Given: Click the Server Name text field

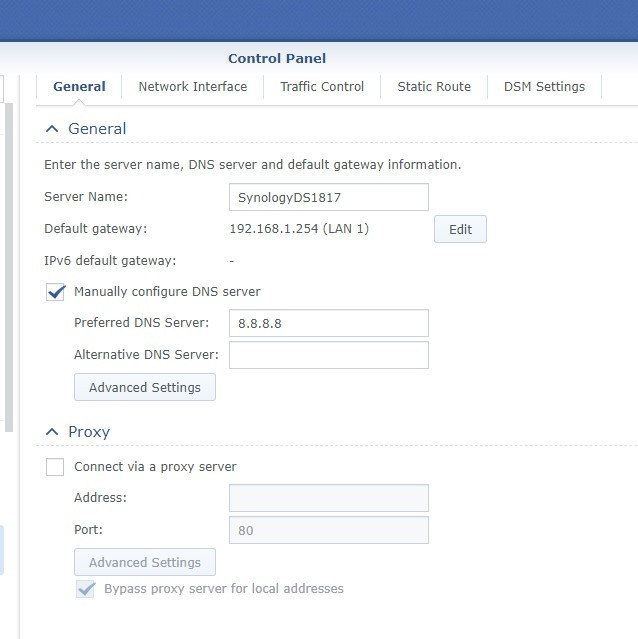Looking at the screenshot, I should point(328,197).
